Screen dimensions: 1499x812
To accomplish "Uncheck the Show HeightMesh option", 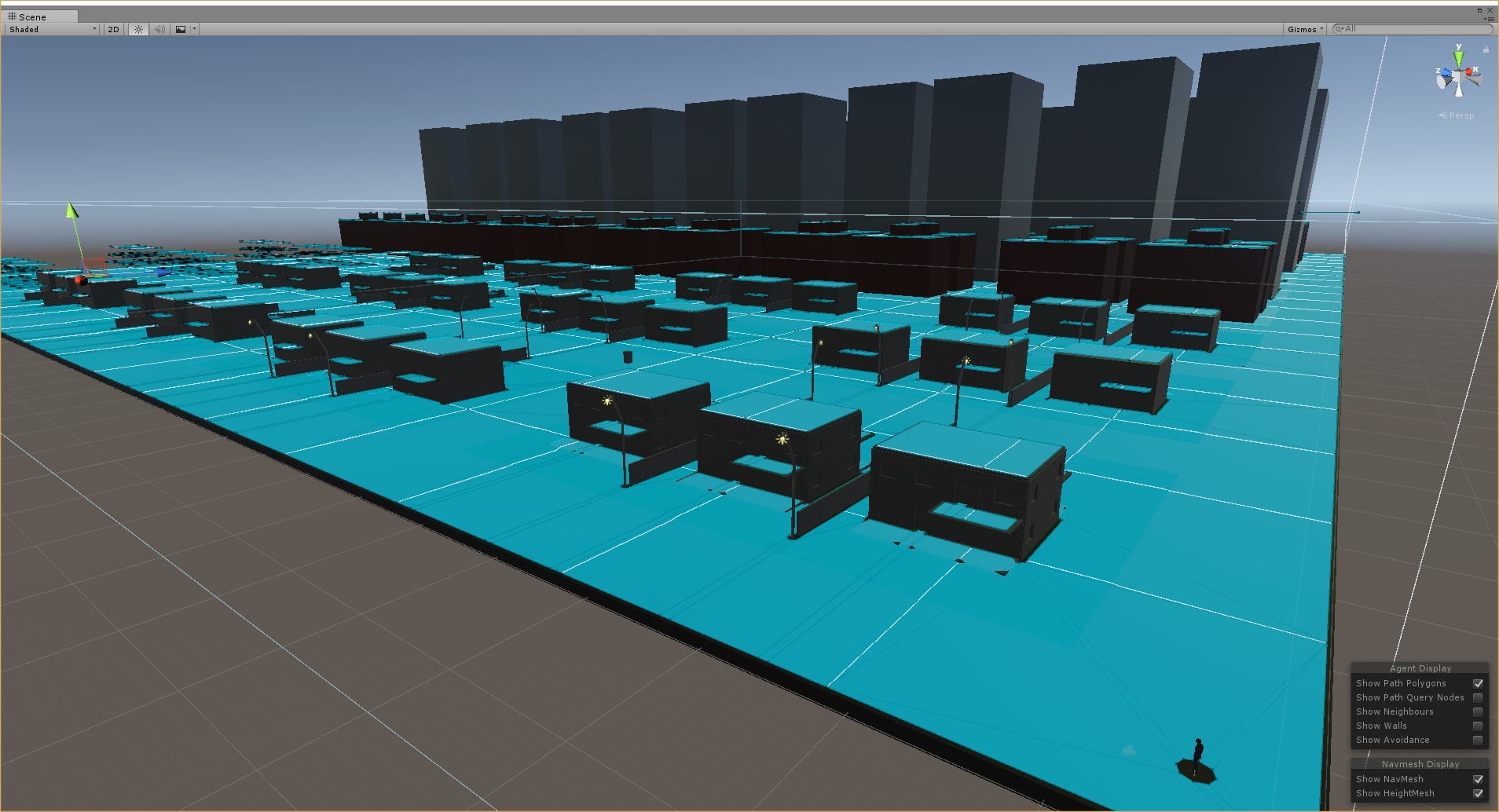I will point(1478,793).
